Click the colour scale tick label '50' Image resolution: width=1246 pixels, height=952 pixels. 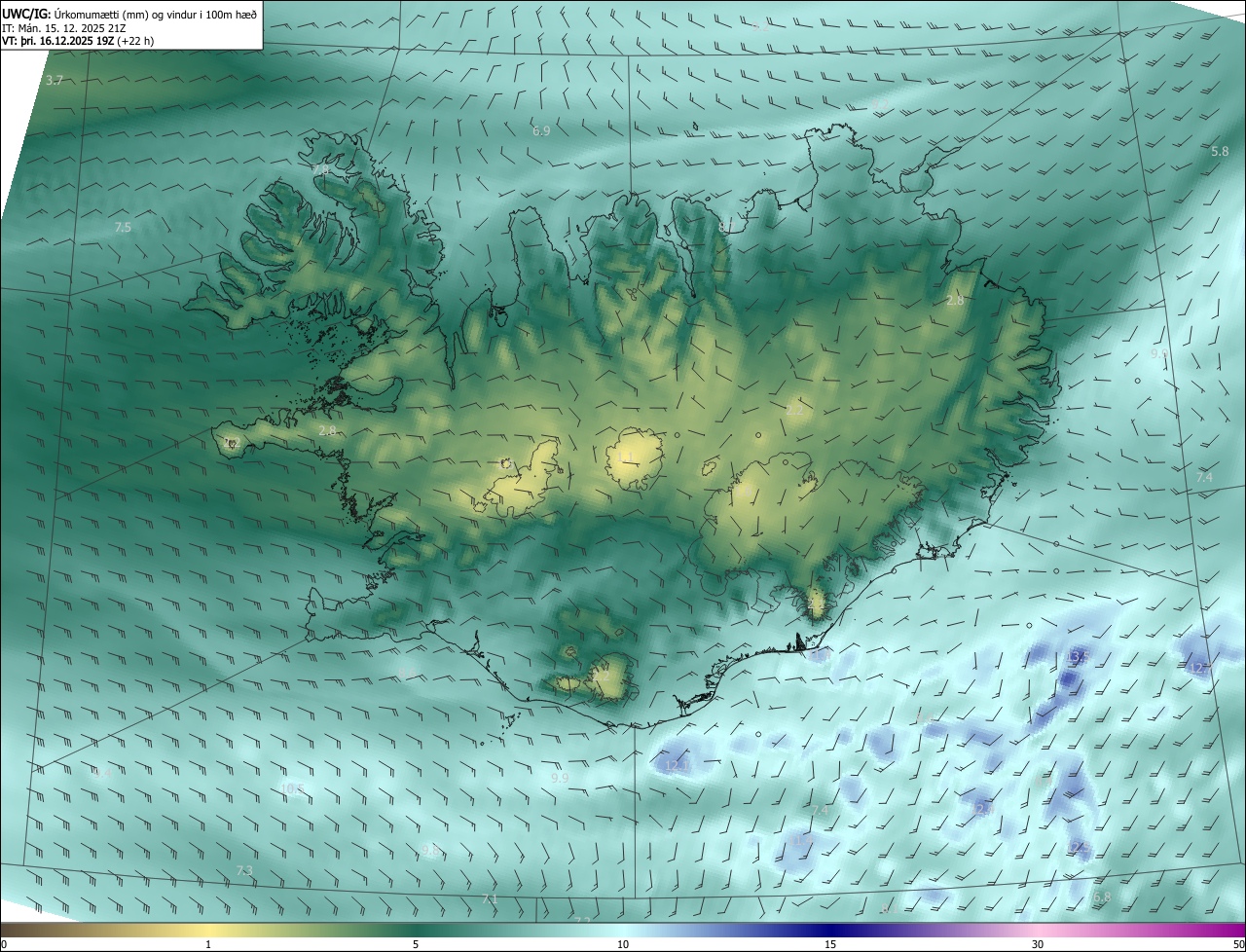tap(1237, 944)
